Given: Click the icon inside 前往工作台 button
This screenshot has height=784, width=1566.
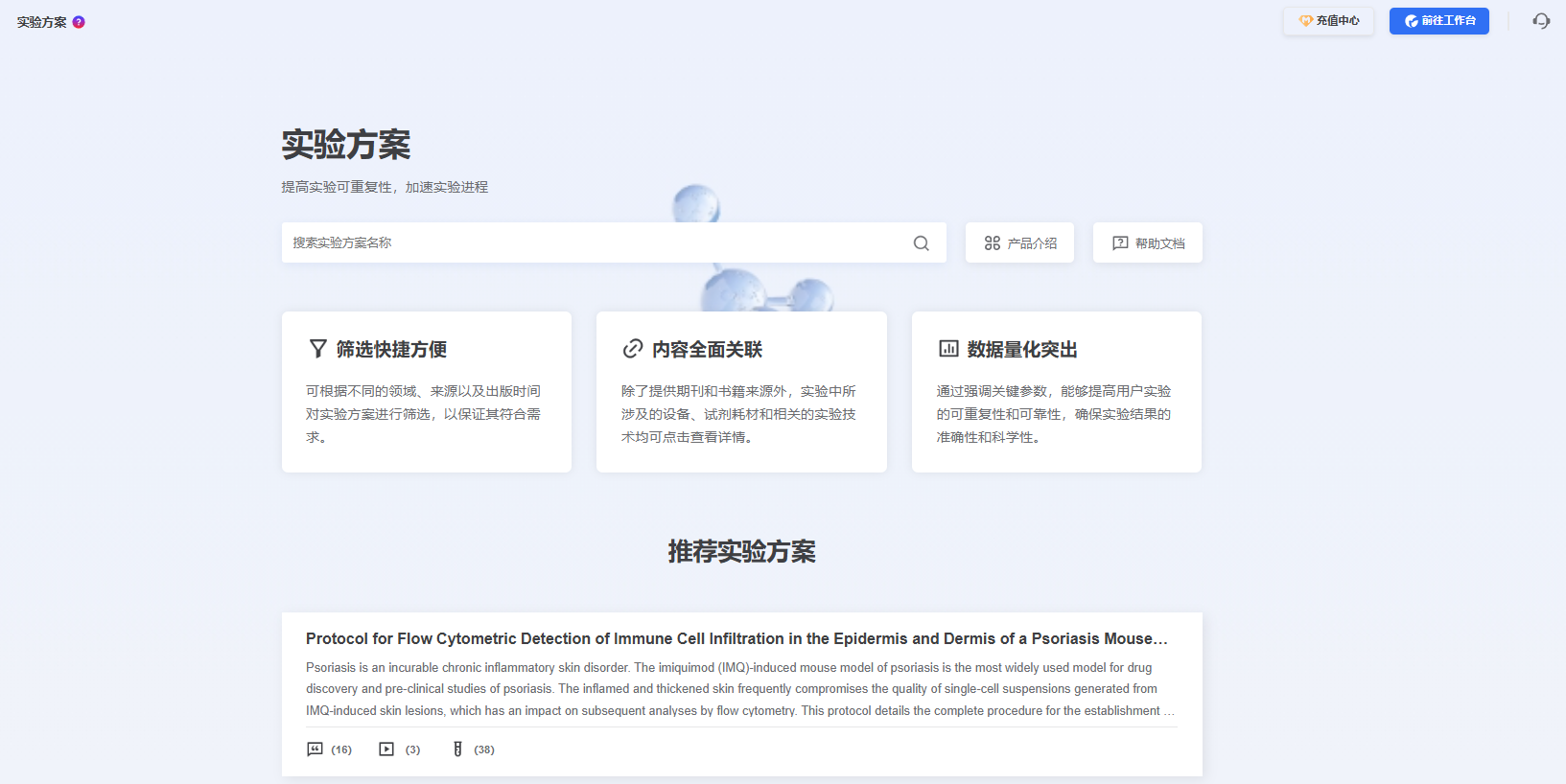Looking at the screenshot, I should click(1412, 21).
